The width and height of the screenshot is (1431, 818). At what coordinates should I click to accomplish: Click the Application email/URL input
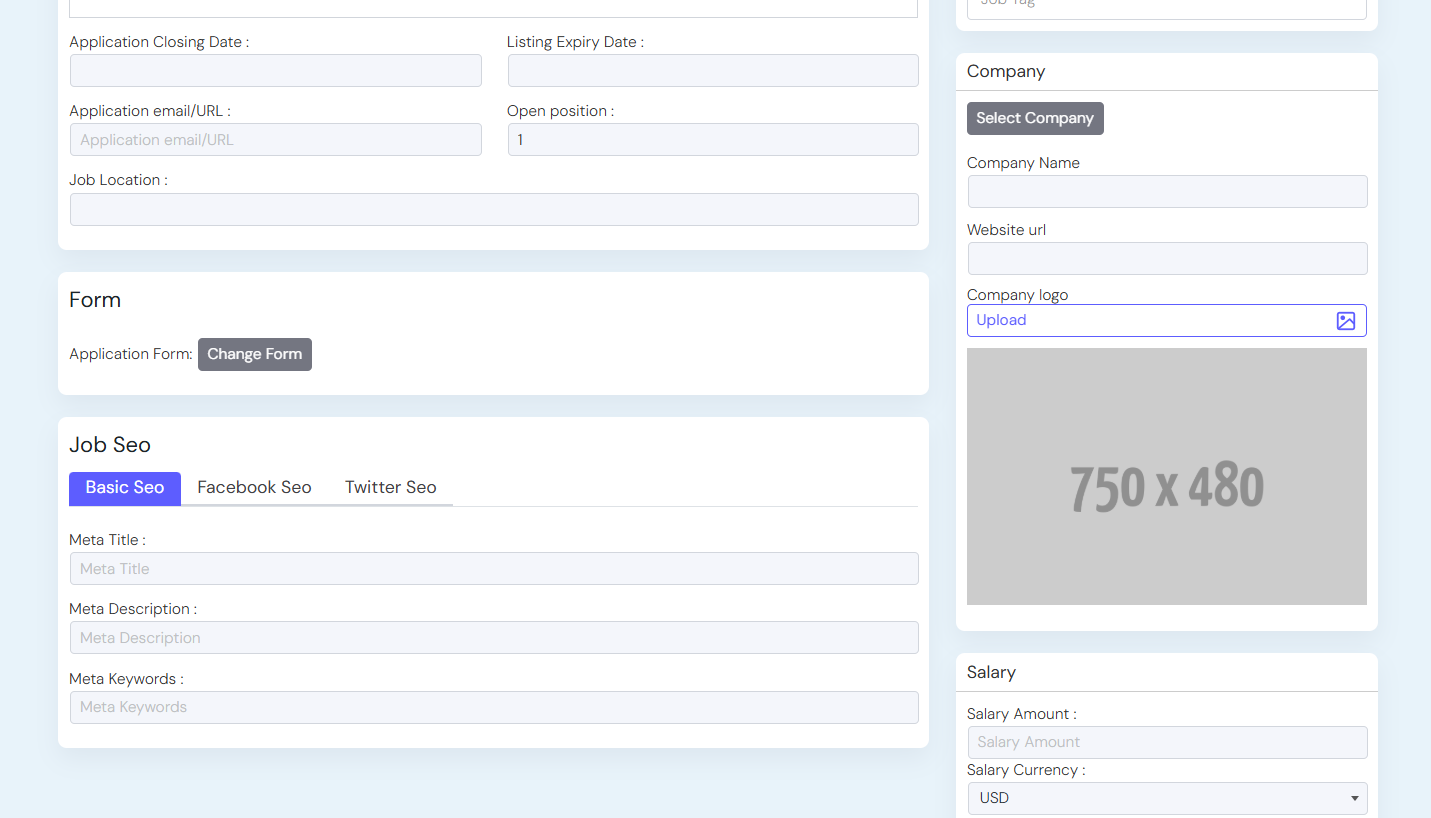275,140
